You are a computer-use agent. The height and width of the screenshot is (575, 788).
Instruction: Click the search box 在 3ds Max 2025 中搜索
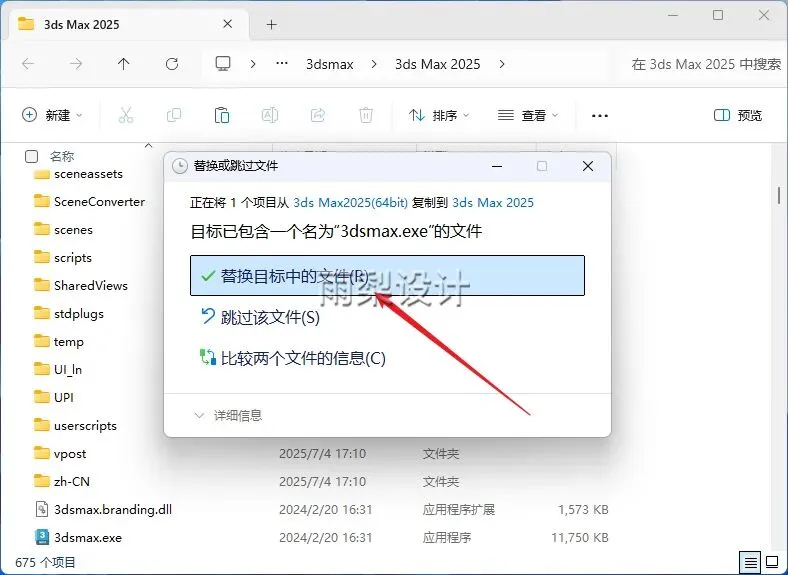706,64
